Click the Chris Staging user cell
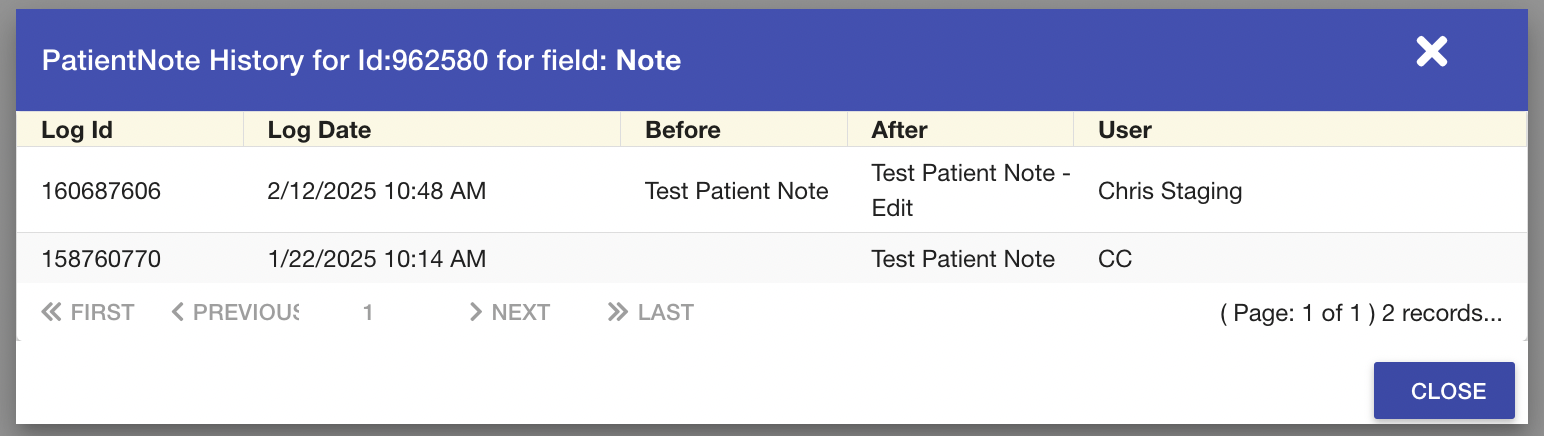 click(x=1170, y=191)
